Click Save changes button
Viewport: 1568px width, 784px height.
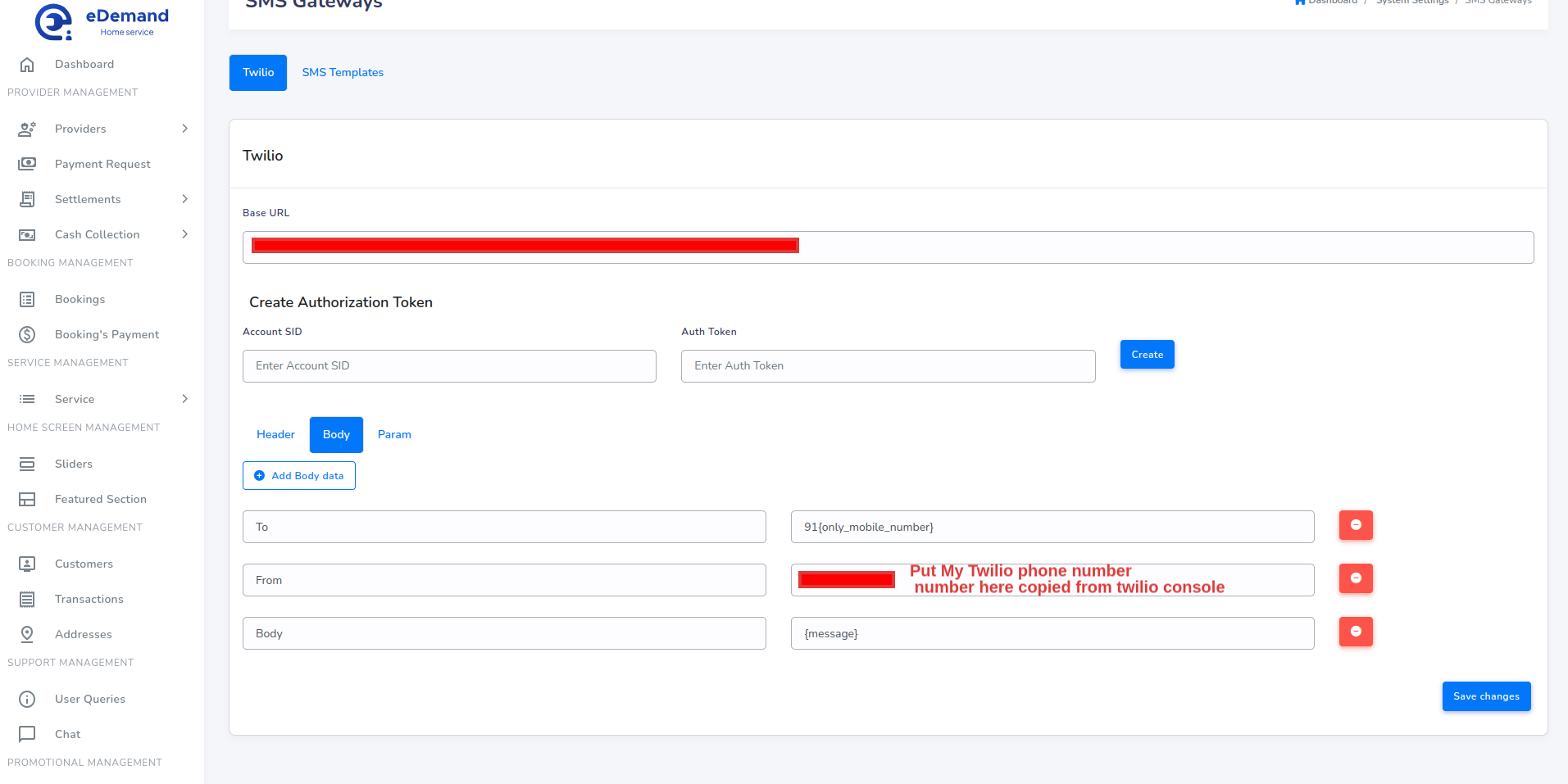coord(1486,696)
